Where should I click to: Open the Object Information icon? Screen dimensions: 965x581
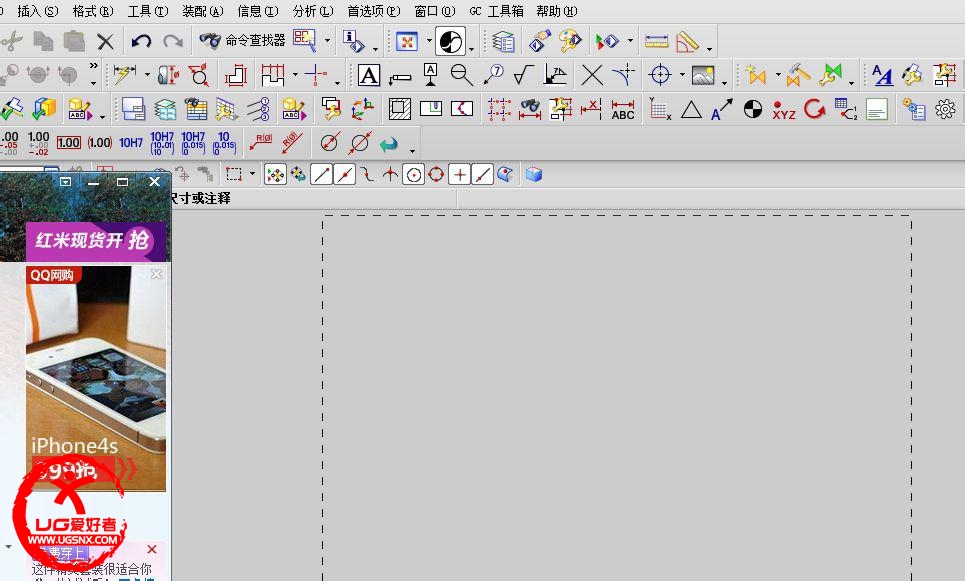point(353,41)
